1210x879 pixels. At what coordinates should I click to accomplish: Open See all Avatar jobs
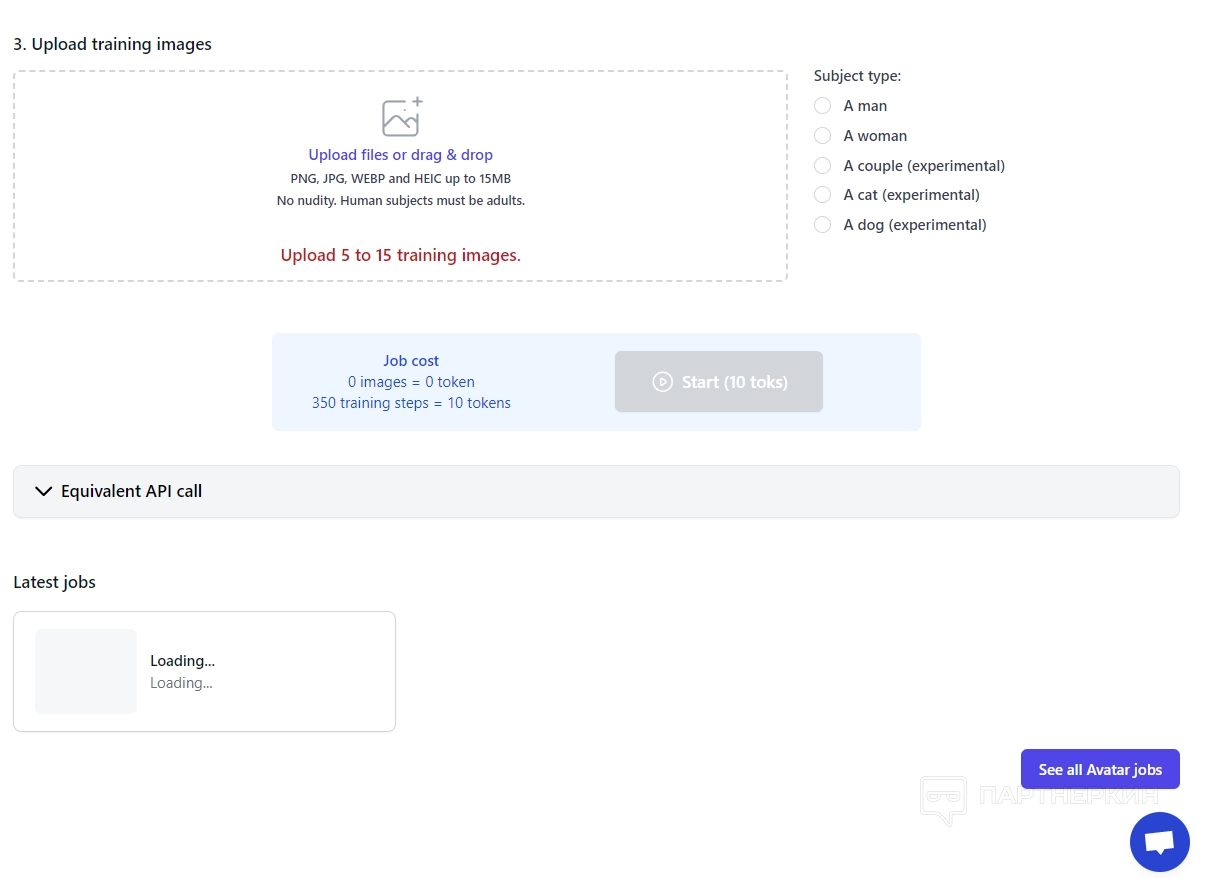tap(1100, 769)
